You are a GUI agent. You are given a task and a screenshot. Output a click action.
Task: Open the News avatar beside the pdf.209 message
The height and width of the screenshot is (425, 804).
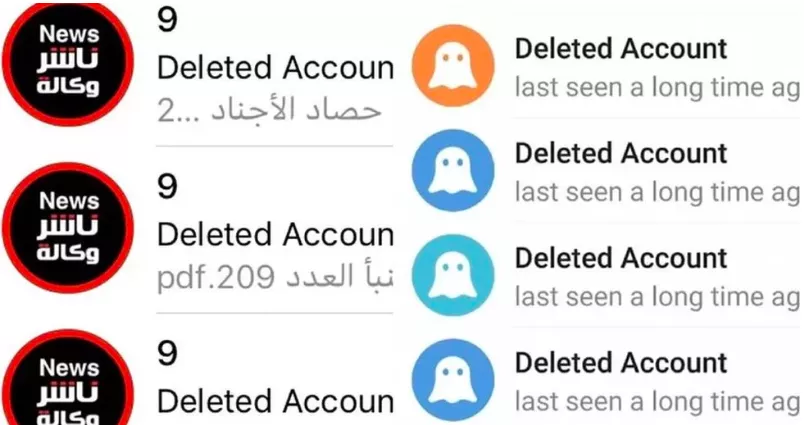(68, 228)
